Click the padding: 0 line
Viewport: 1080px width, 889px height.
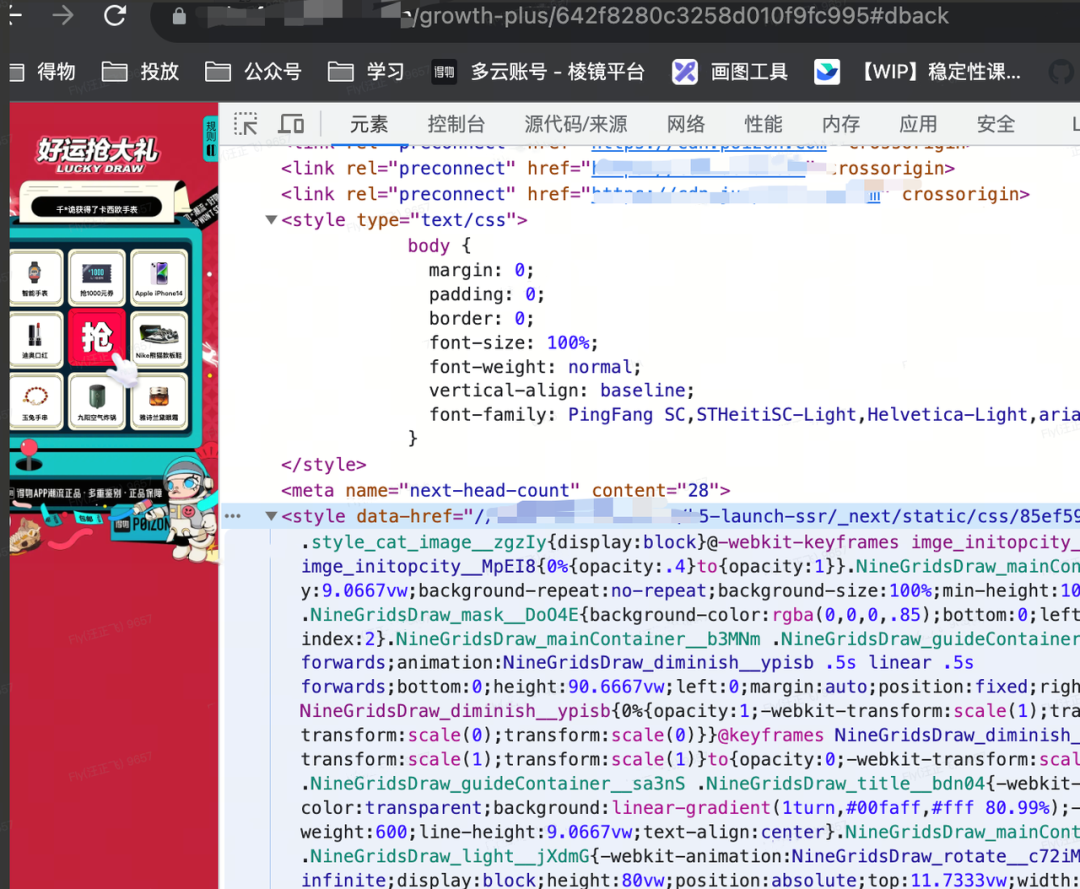pos(487,295)
